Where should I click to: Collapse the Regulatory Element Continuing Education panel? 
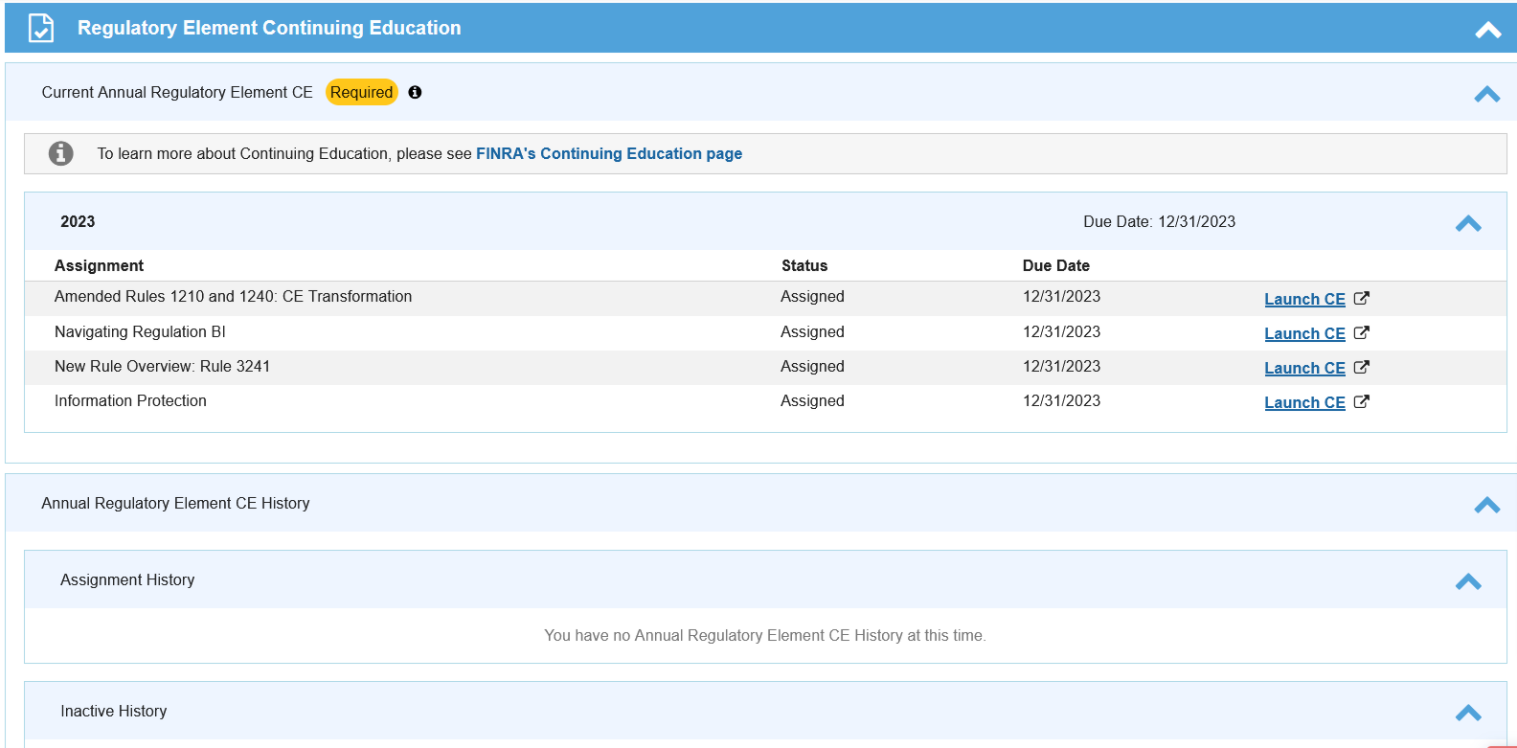(x=1487, y=30)
